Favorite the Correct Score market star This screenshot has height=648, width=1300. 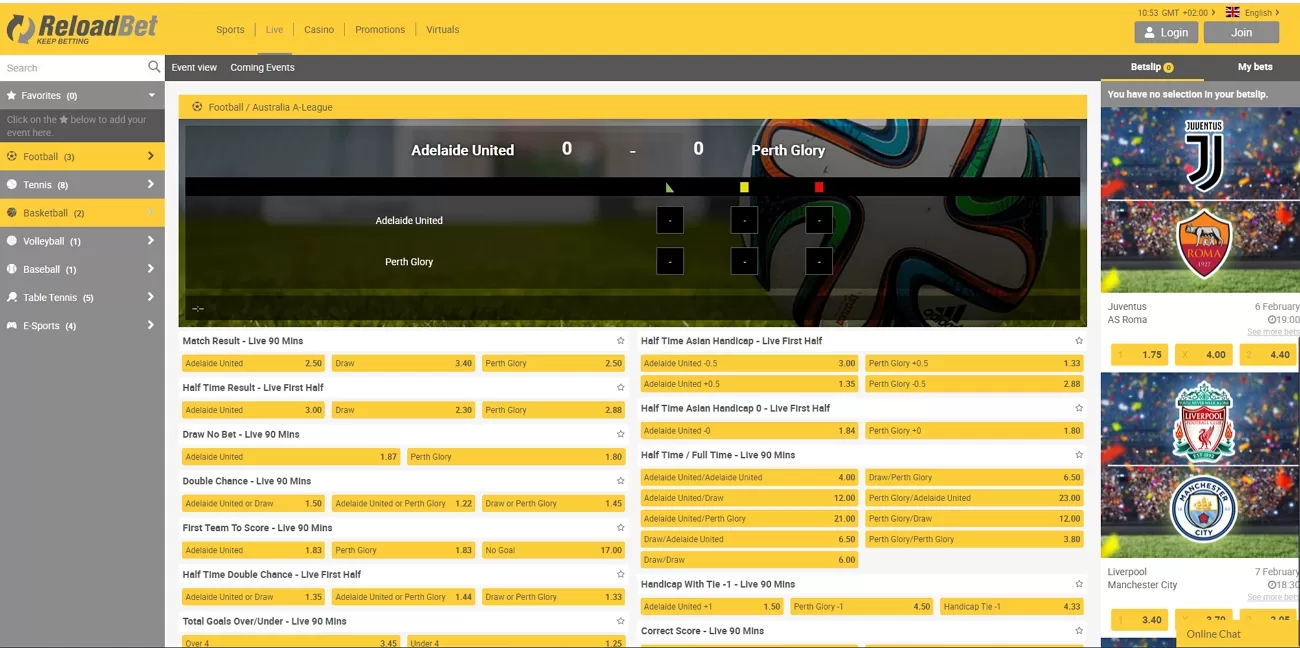click(1079, 631)
